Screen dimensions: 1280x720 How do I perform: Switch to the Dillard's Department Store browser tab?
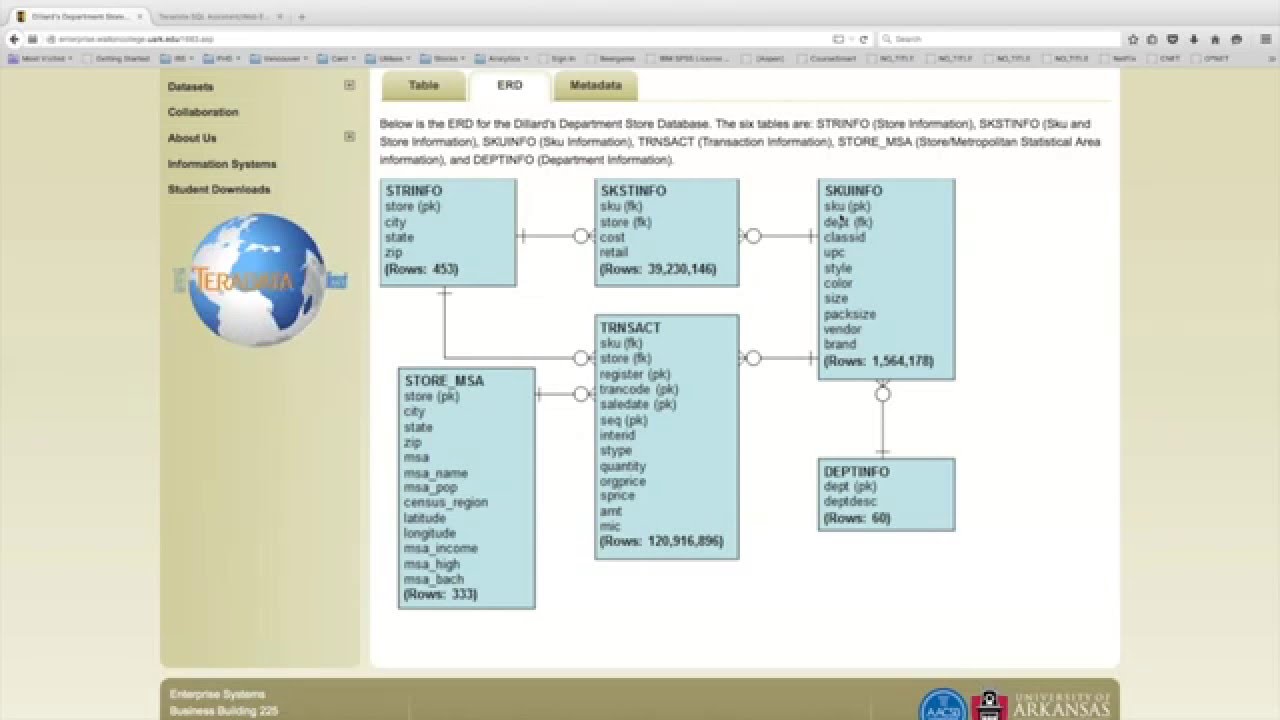[x=80, y=17]
